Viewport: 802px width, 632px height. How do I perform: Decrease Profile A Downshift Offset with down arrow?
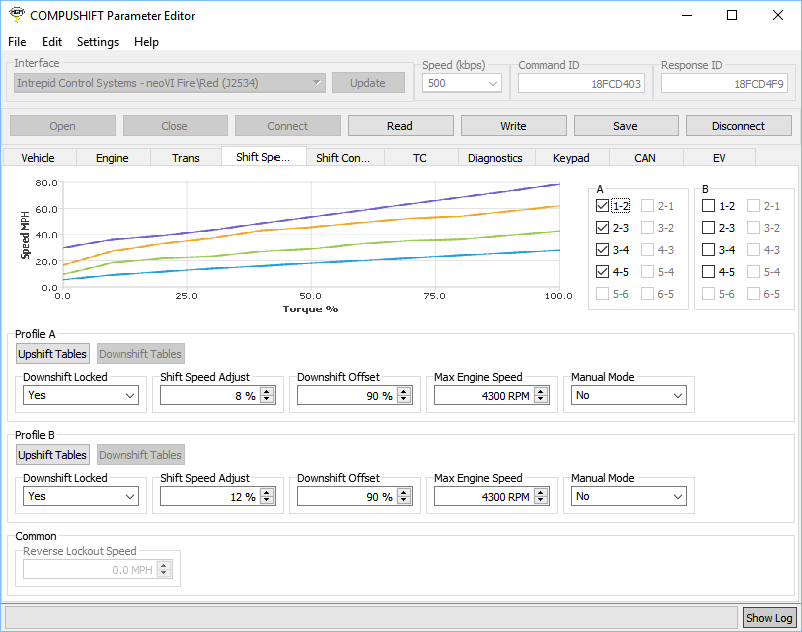tap(404, 400)
